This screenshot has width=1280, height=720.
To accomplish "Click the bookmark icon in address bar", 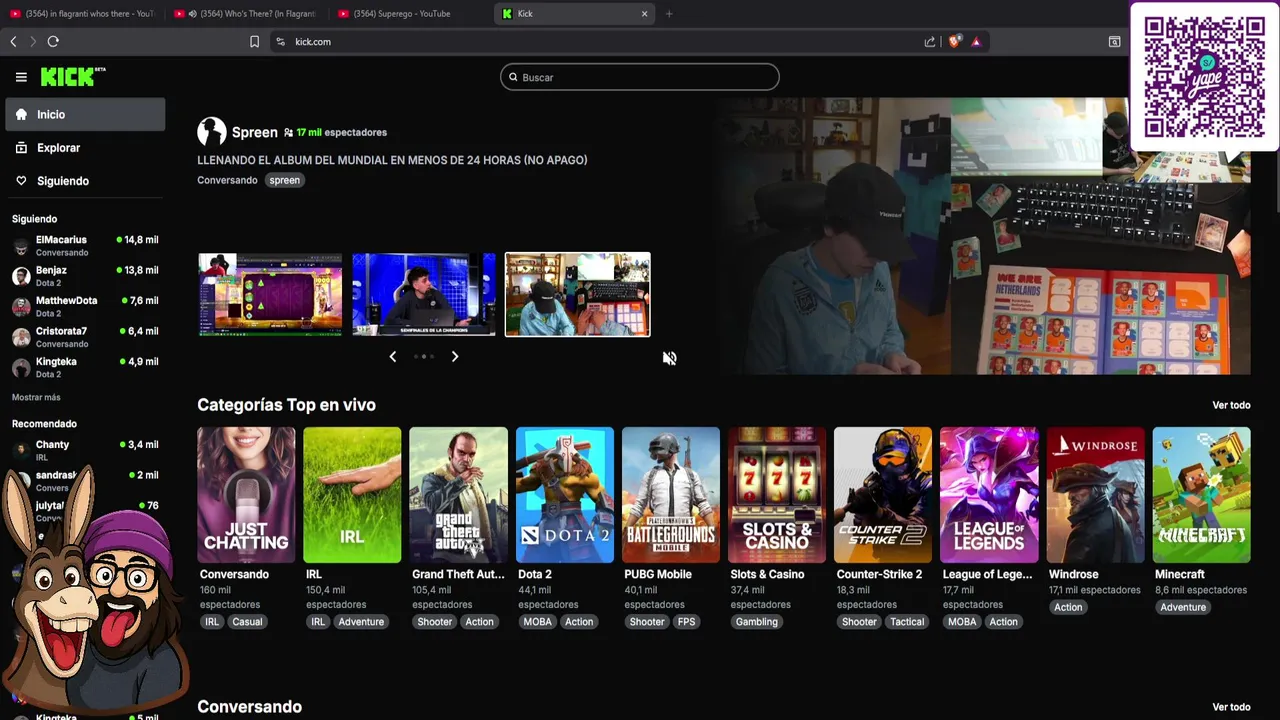I will click(254, 41).
